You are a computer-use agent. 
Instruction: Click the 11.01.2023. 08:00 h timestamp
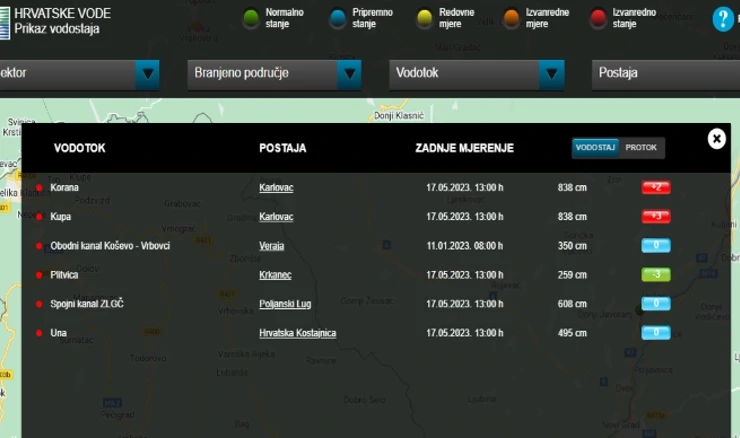click(464, 246)
